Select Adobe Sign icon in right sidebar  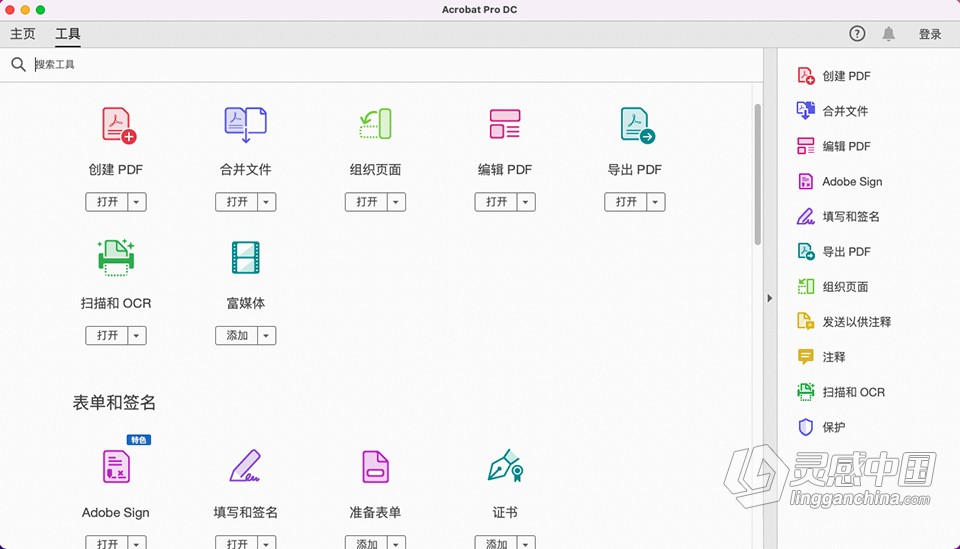(x=806, y=181)
